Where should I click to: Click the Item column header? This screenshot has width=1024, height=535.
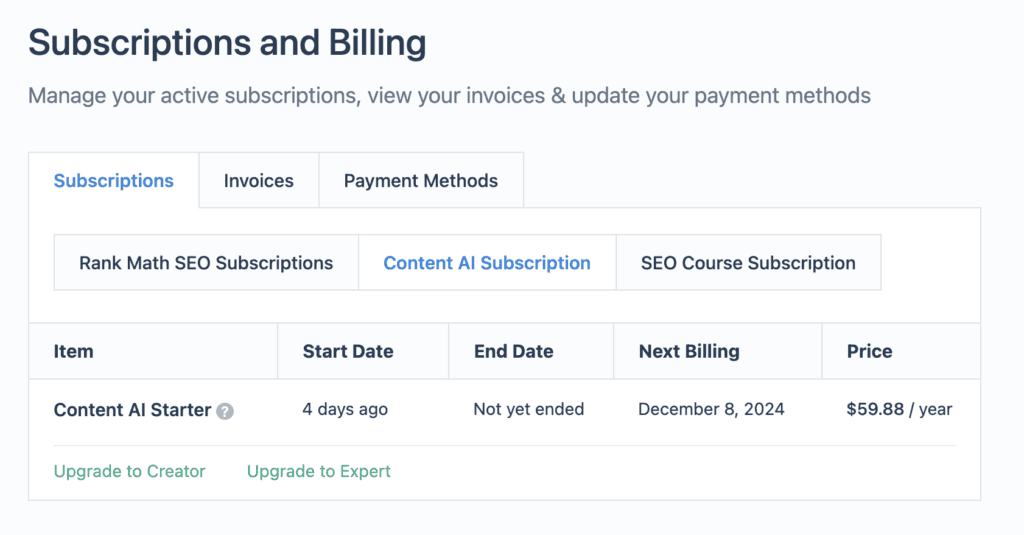click(x=74, y=351)
